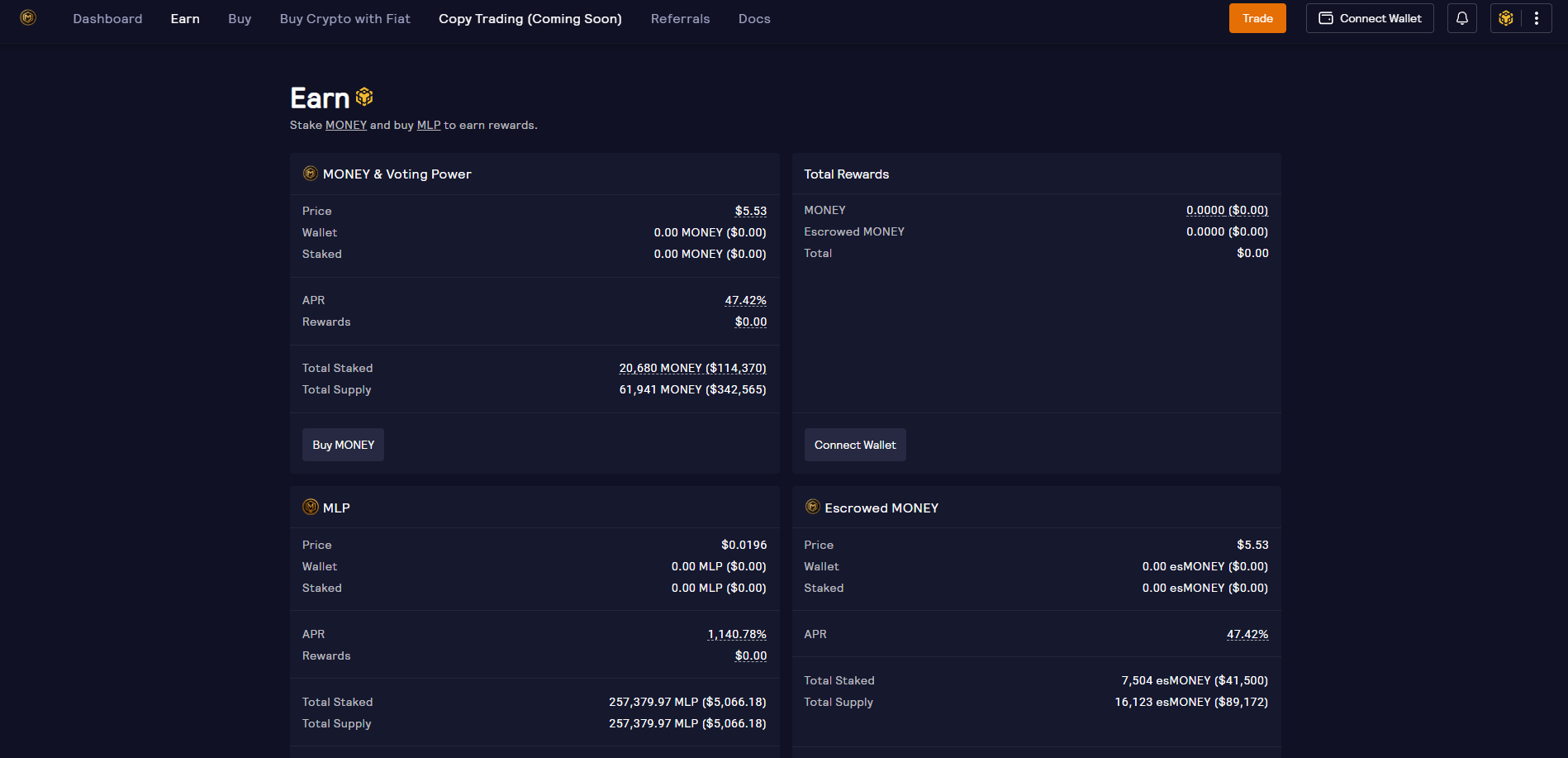Navigate to Referrals
The width and height of the screenshot is (1568, 758).
pyautogui.click(x=680, y=18)
